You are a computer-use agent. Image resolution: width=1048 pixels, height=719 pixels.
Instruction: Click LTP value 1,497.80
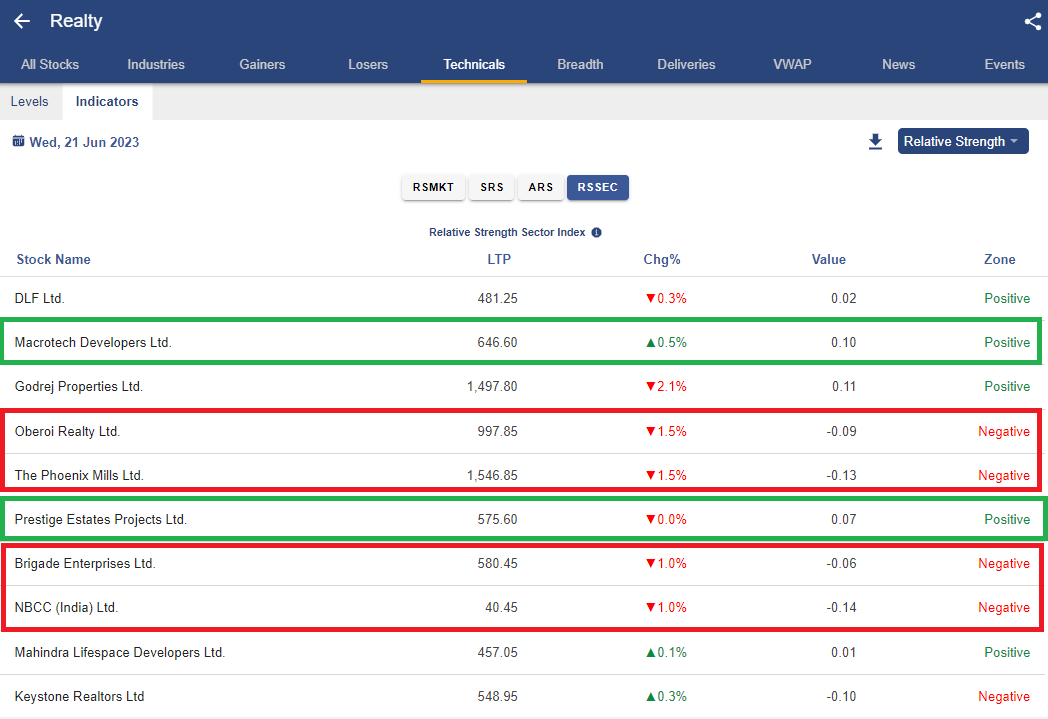pyautogui.click(x=492, y=386)
